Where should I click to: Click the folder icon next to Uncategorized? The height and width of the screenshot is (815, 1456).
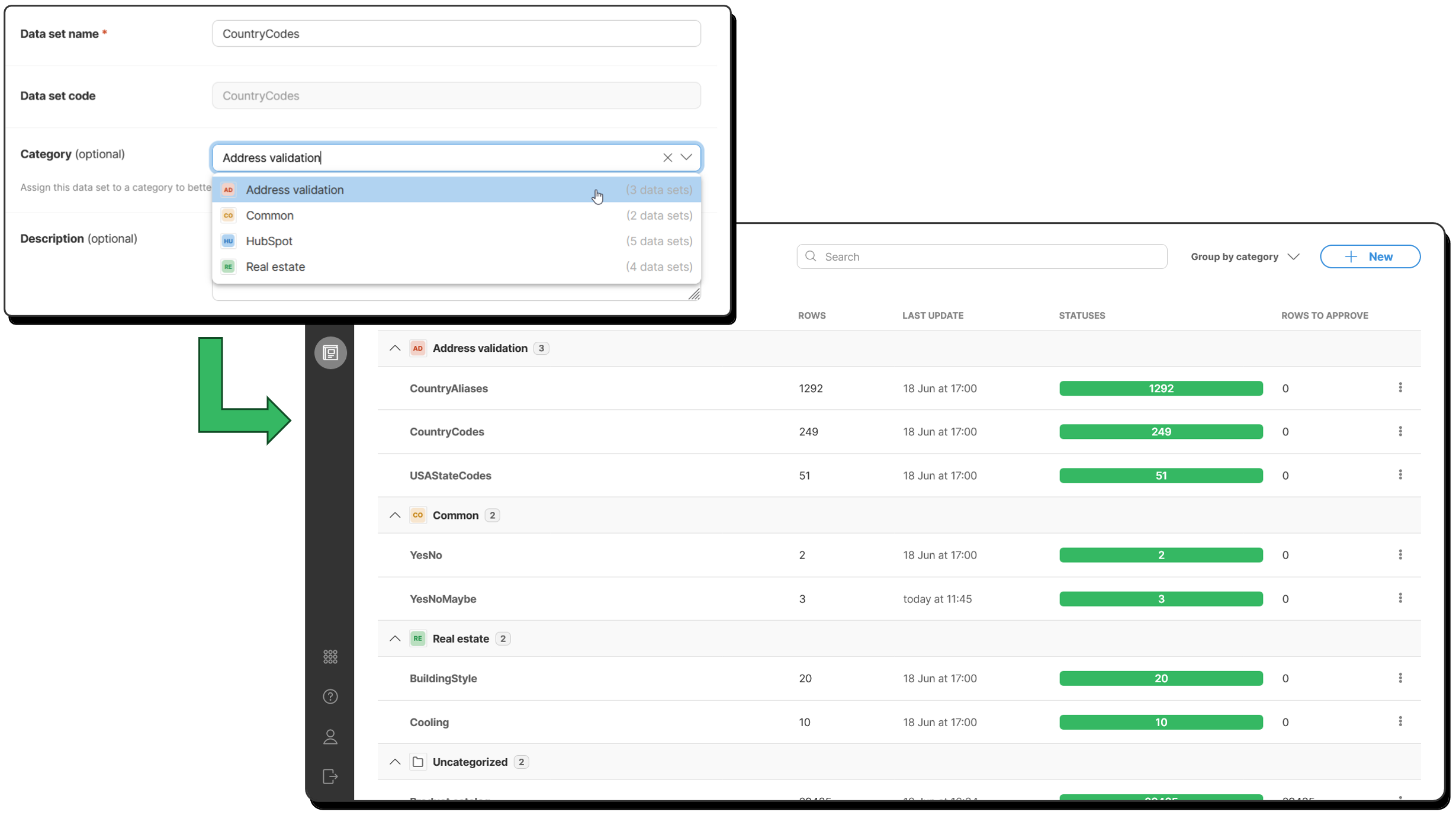417,762
